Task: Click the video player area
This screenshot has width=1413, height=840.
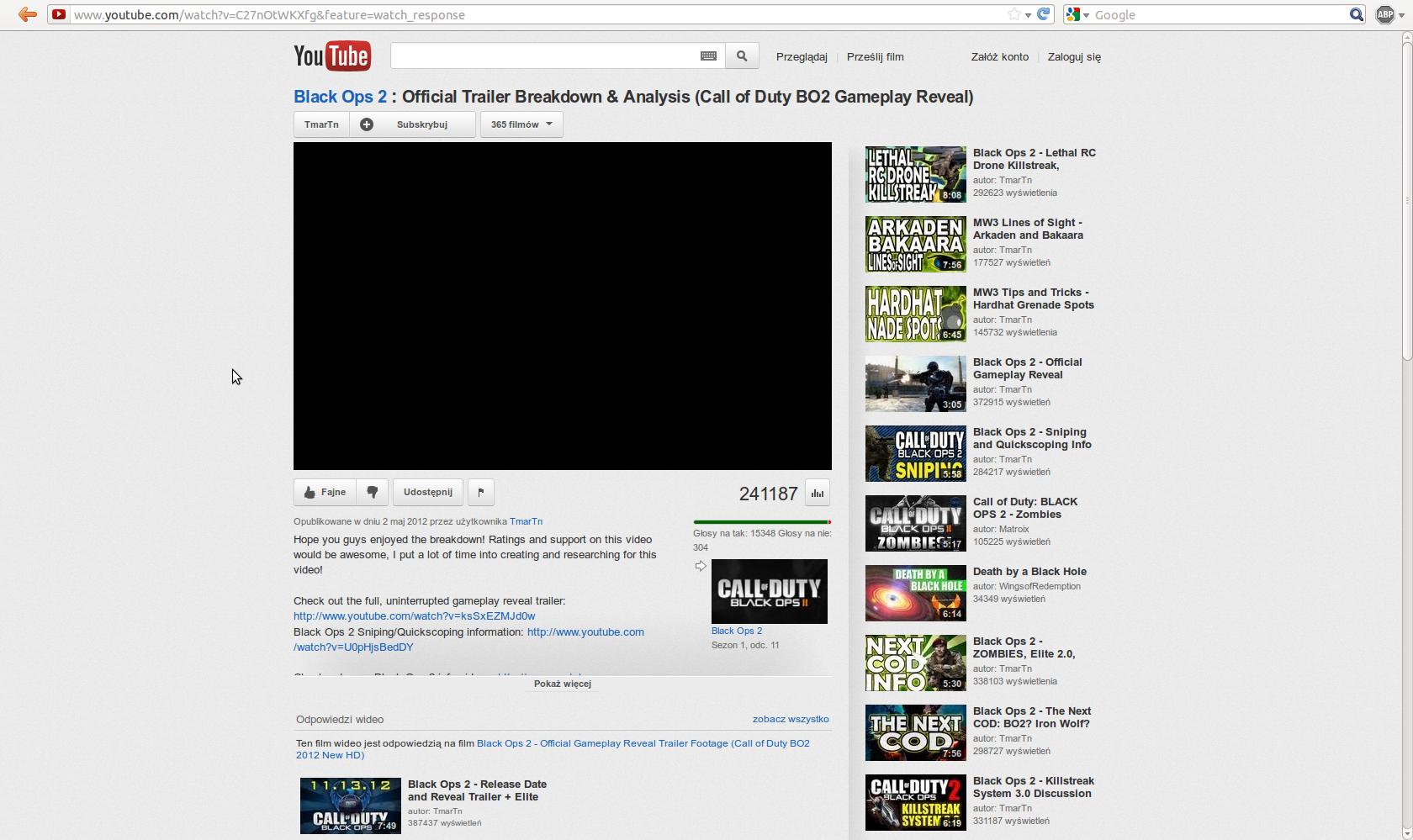Action: coord(563,306)
